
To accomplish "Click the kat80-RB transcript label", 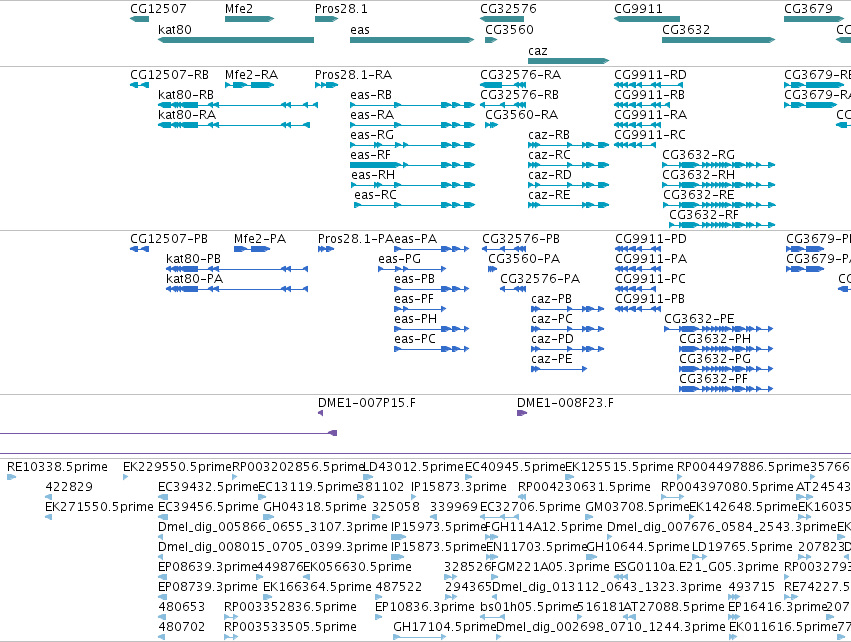I will click(x=186, y=95).
